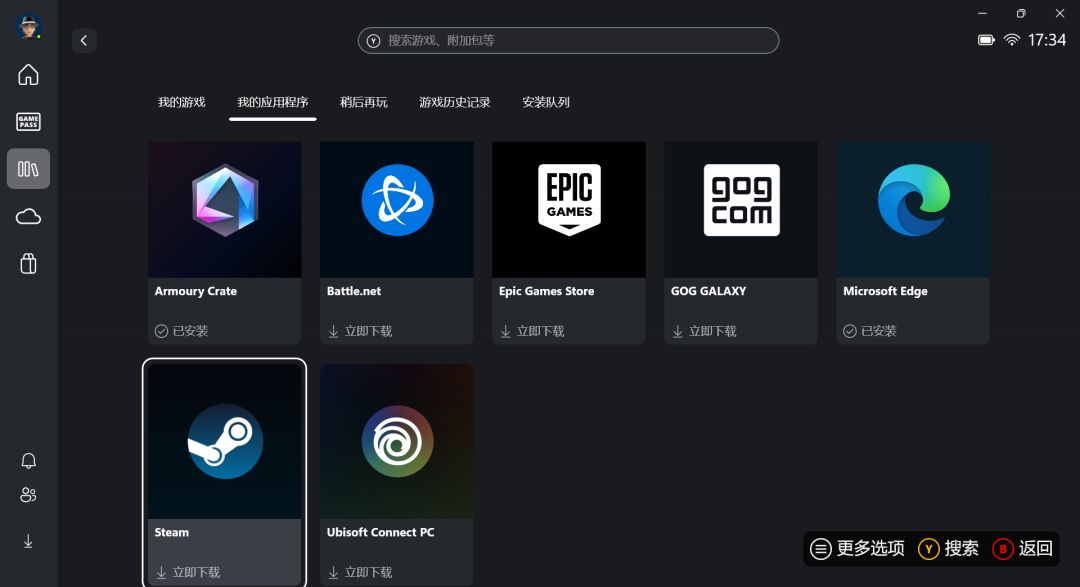Screen dimensions: 1080x587
Task: Open the Store shopping bag icon
Action: (28, 264)
